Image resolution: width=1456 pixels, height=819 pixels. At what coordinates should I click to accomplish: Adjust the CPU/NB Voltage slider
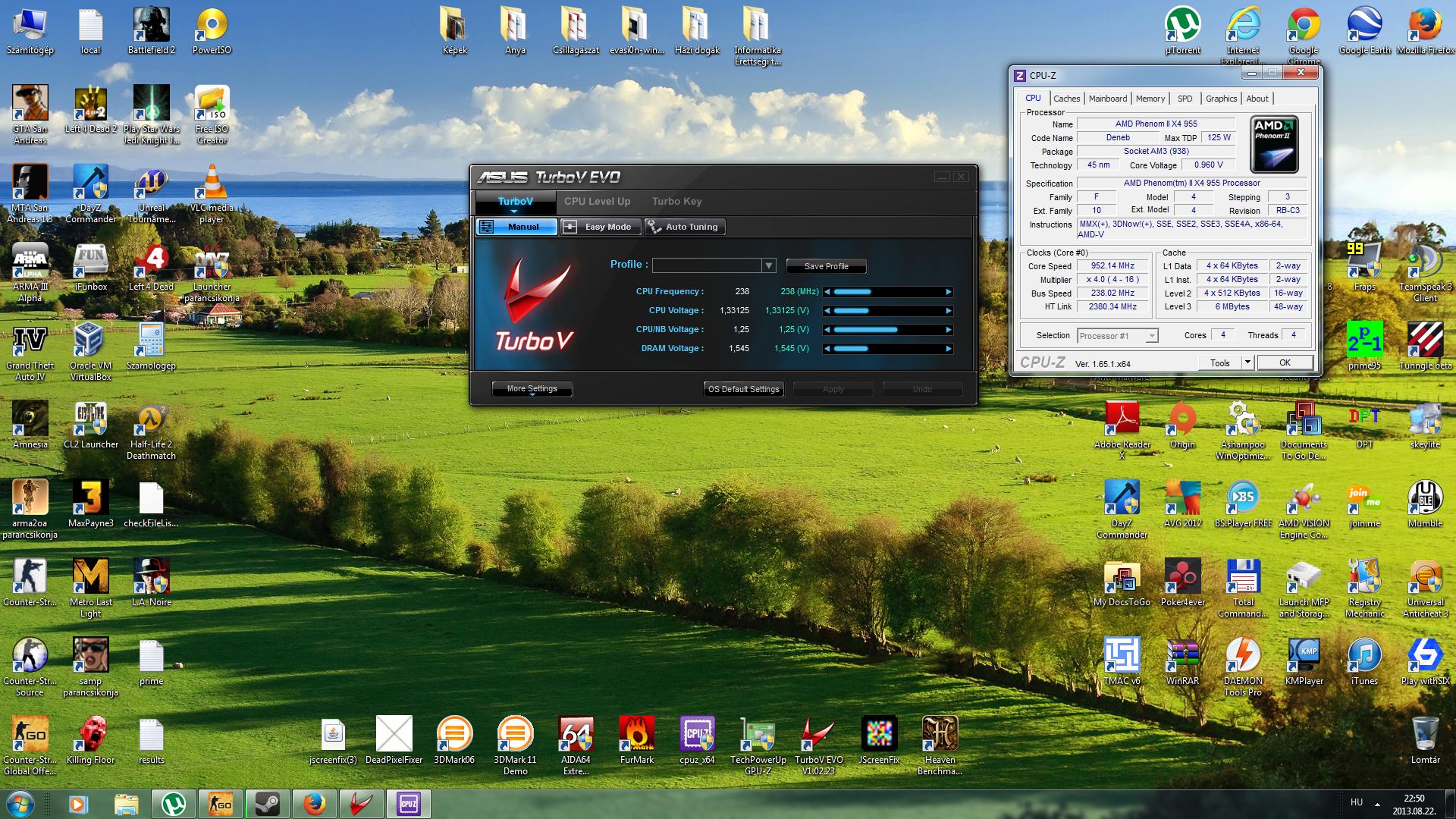pyautogui.click(x=888, y=330)
